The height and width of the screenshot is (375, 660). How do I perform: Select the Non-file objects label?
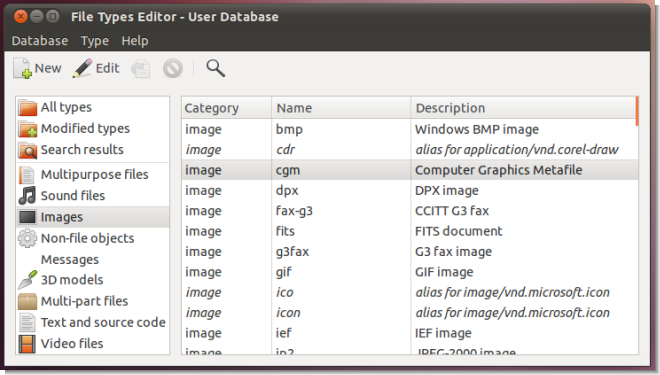pyautogui.click(x=88, y=238)
